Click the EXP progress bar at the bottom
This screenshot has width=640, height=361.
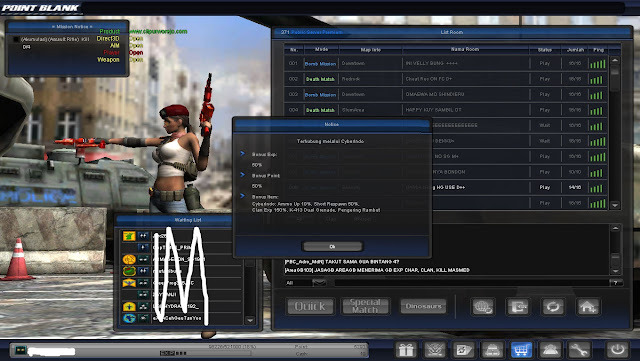coord(205,353)
